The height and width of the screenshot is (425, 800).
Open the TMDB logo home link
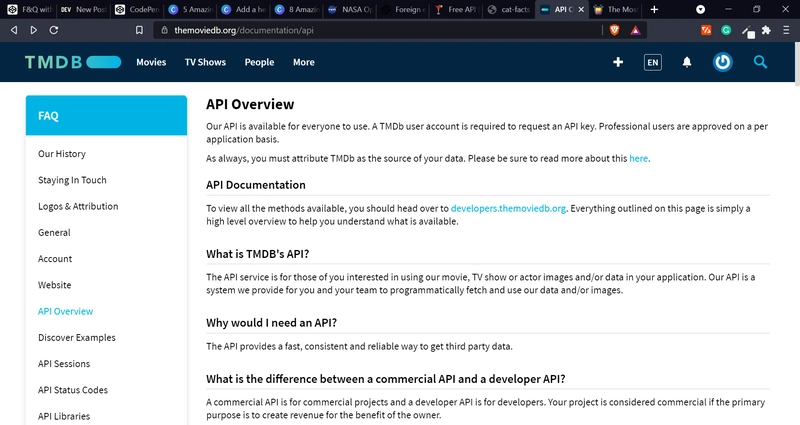coord(73,62)
